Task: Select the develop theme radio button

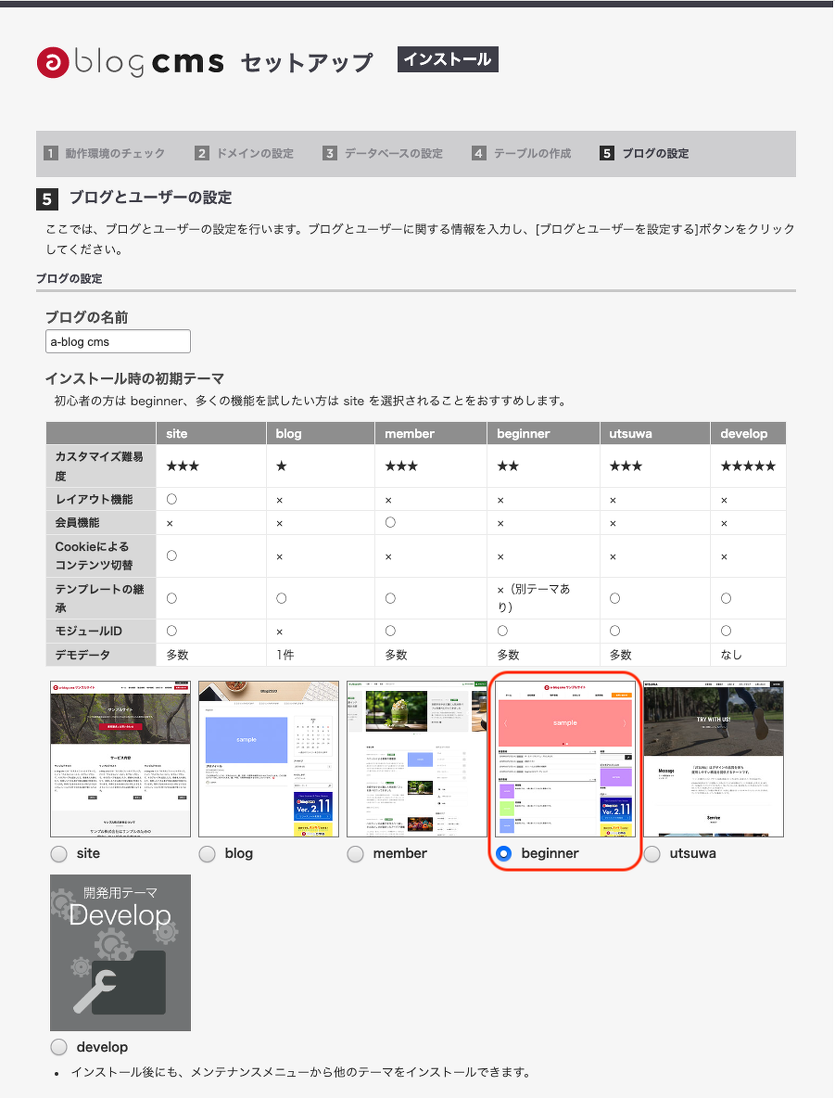Action: 59,1047
